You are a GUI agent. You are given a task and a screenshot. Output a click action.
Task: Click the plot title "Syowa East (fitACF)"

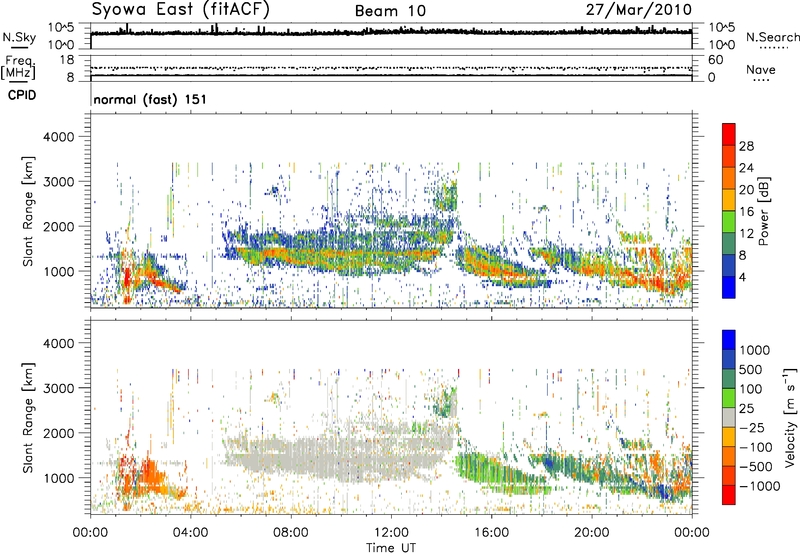point(181,10)
